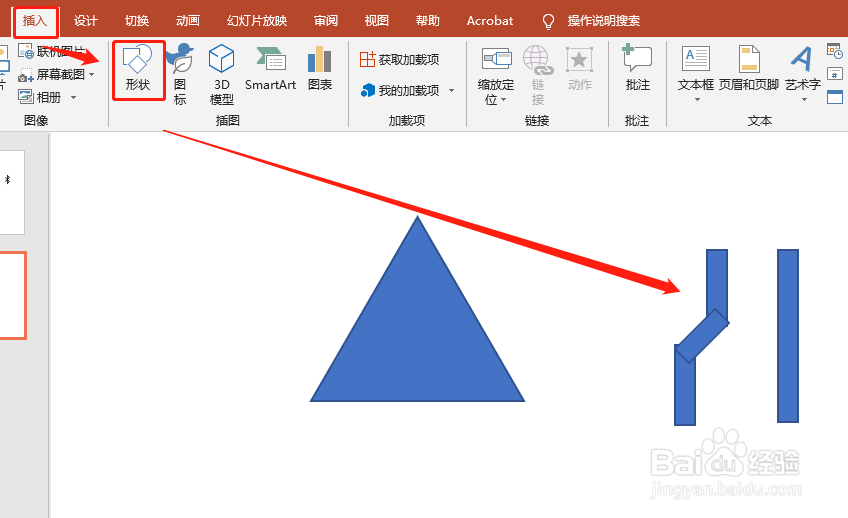This screenshot has height=518, width=848.
Task: Open the 缩放定位 zoom menu
Action: [x=496, y=76]
